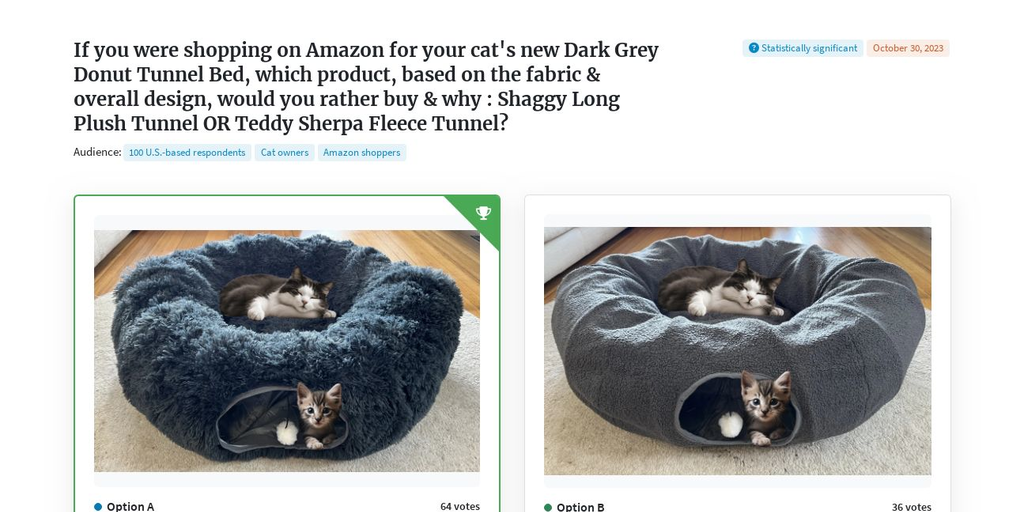Click the Option B label
Viewport: 1024px width, 512px height.
click(x=580, y=507)
